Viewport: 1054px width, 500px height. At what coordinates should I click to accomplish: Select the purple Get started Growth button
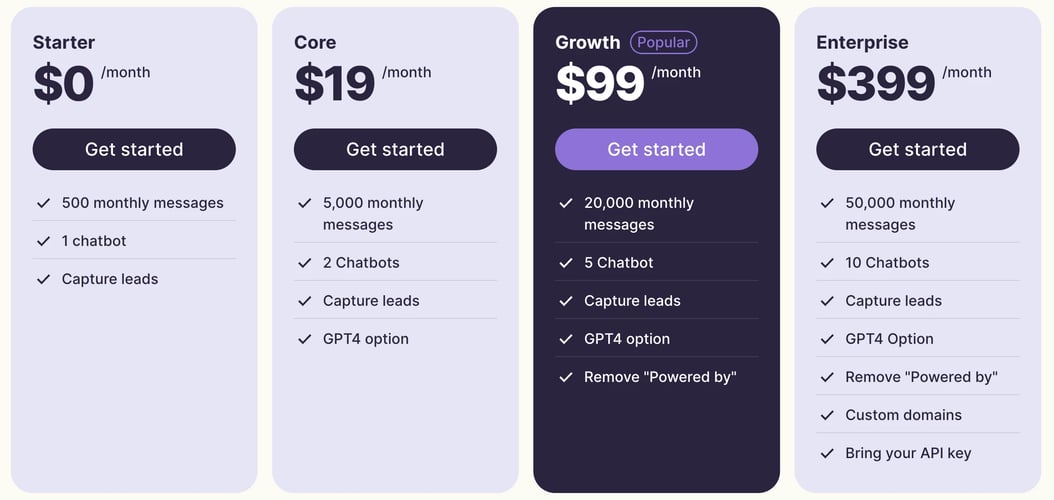coord(657,149)
